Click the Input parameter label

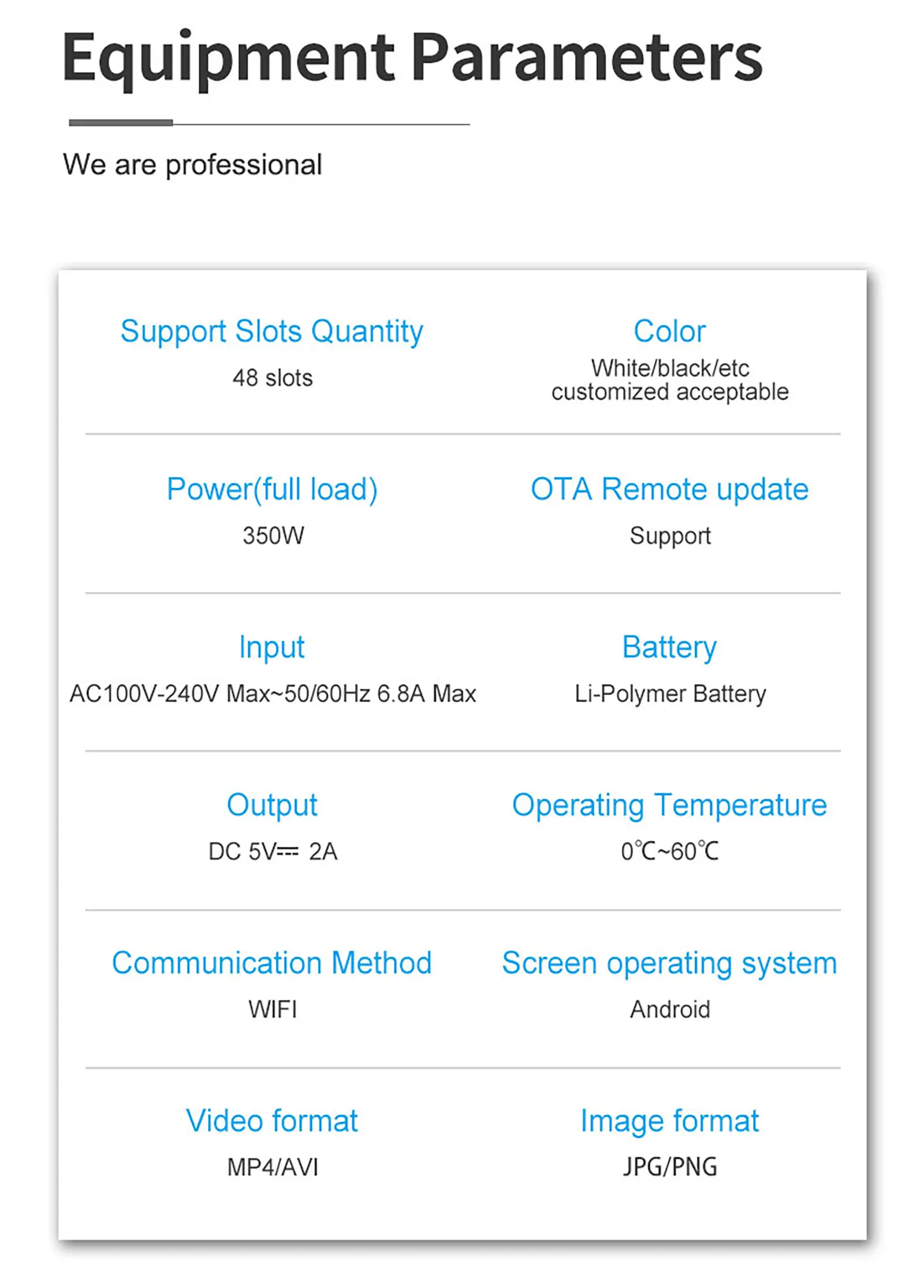tap(271, 647)
